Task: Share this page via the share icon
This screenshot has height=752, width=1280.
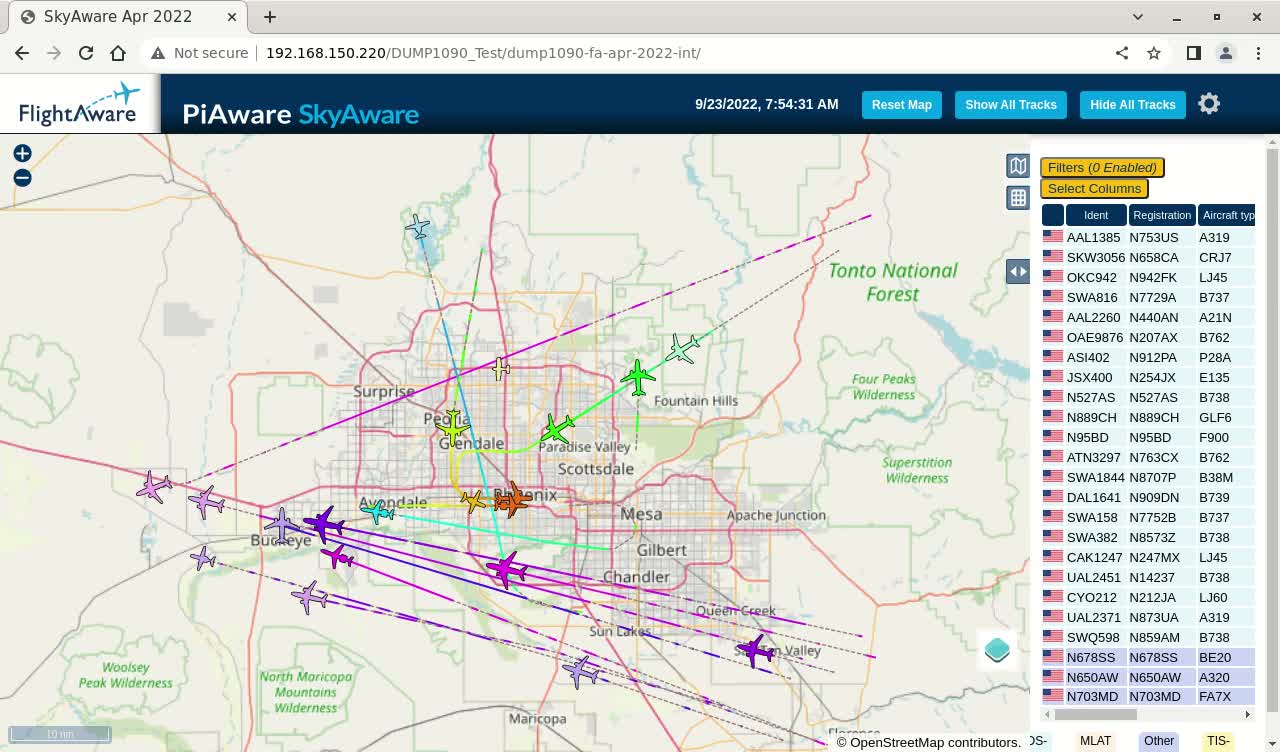Action: 1122,53
